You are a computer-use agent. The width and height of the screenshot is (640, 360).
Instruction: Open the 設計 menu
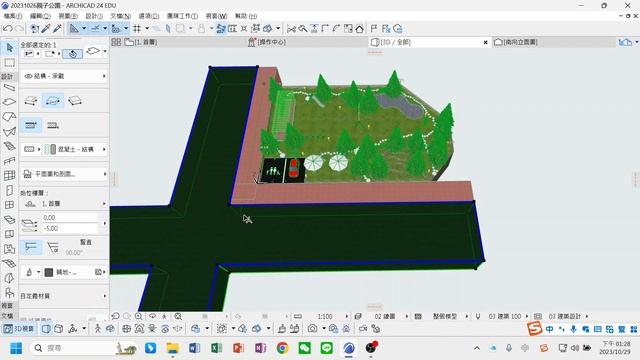tap(94, 16)
